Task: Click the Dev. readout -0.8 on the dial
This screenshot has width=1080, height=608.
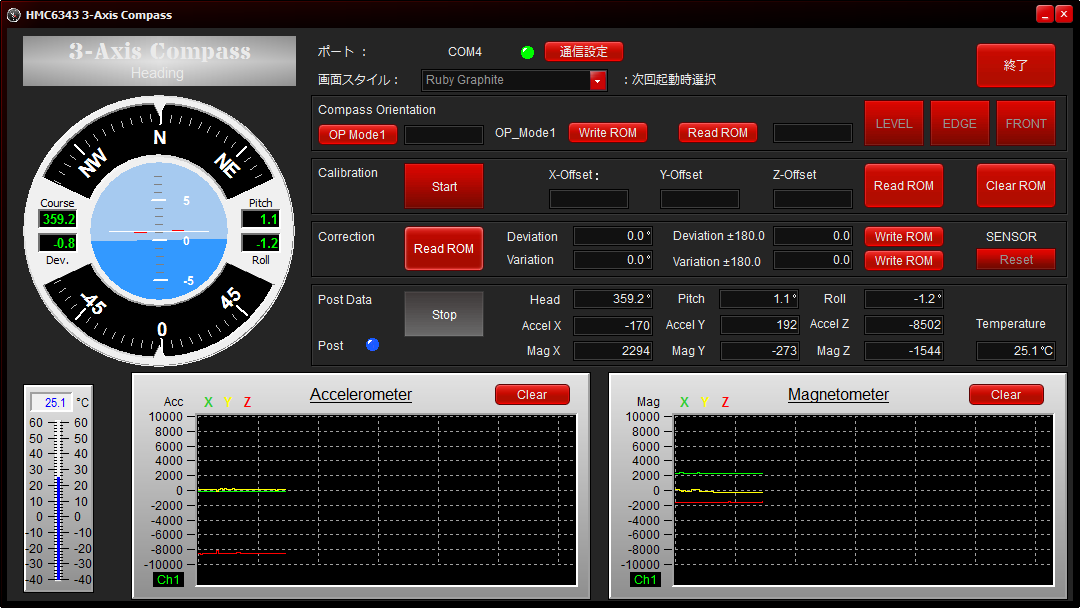Action: point(58,243)
